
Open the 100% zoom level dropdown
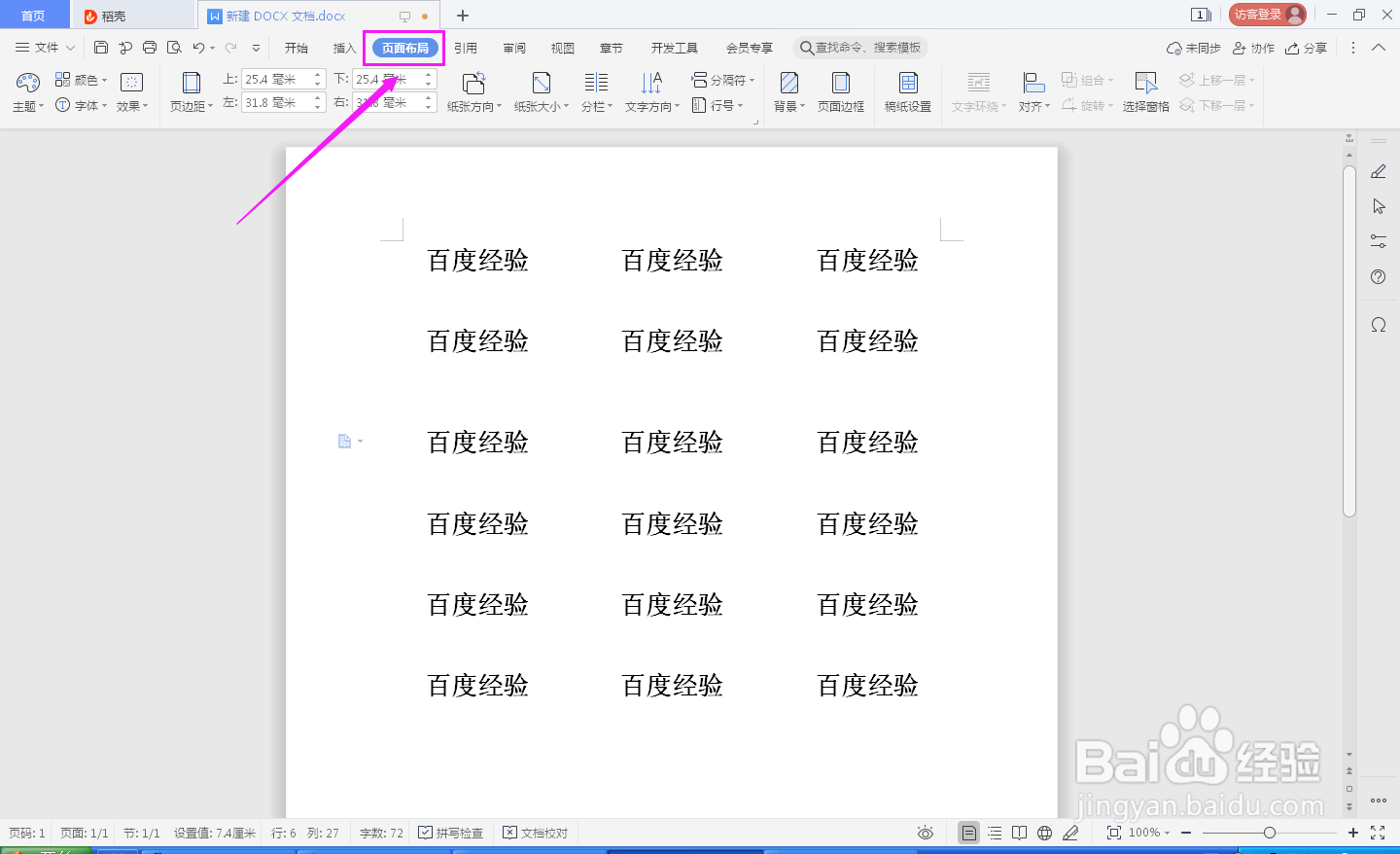[1149, 833]
